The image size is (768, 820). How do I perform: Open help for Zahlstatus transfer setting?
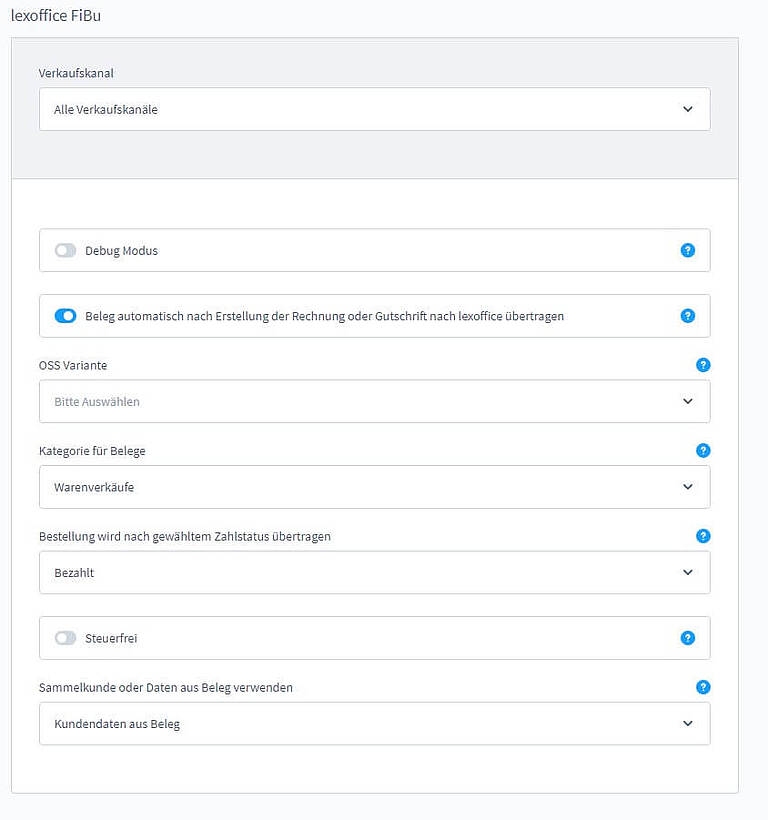(703, 536)
